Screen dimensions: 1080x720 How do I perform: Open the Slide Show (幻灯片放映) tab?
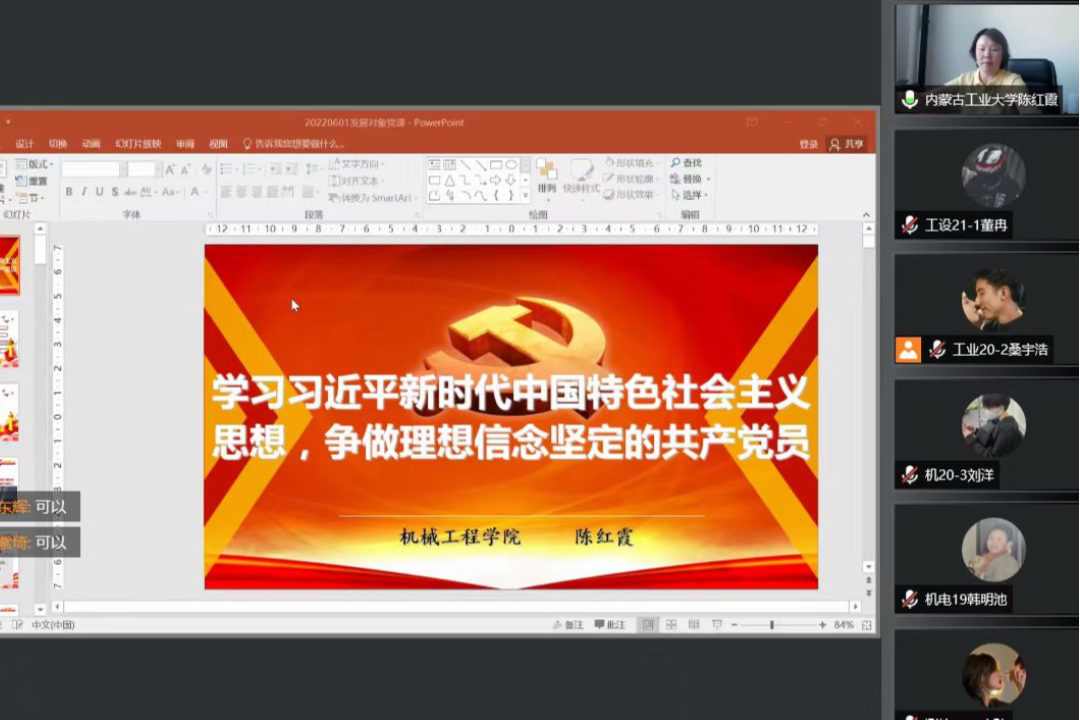138,144
